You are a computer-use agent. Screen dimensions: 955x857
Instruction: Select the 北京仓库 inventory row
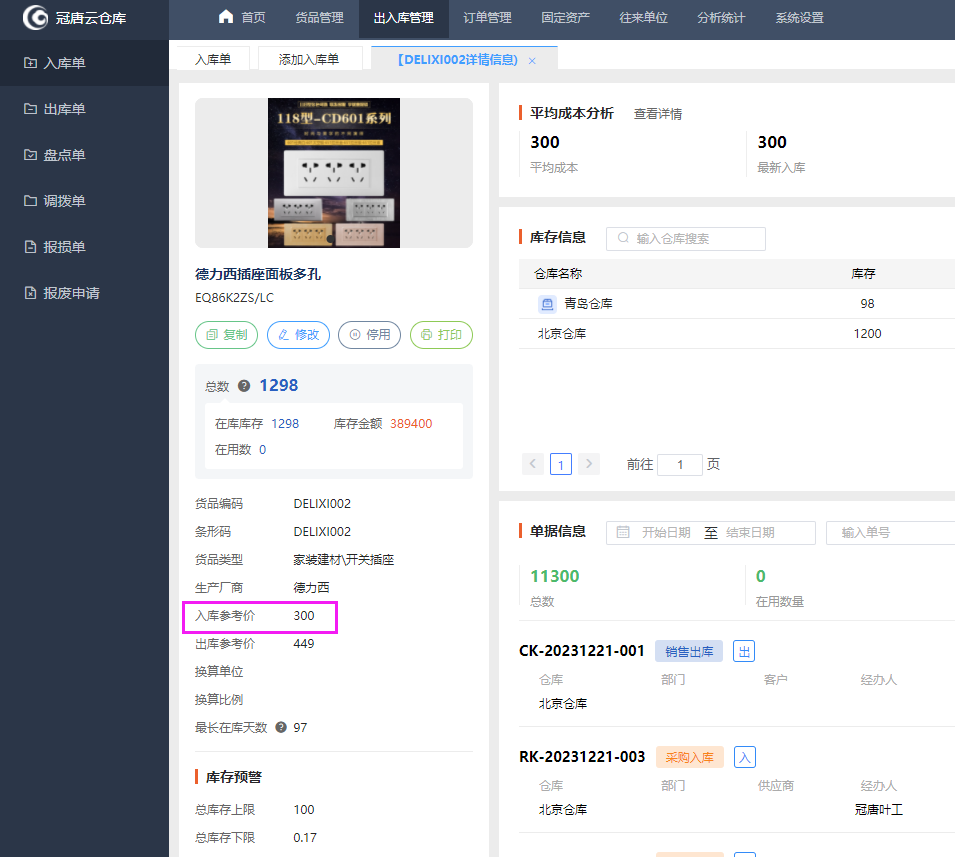736,334
